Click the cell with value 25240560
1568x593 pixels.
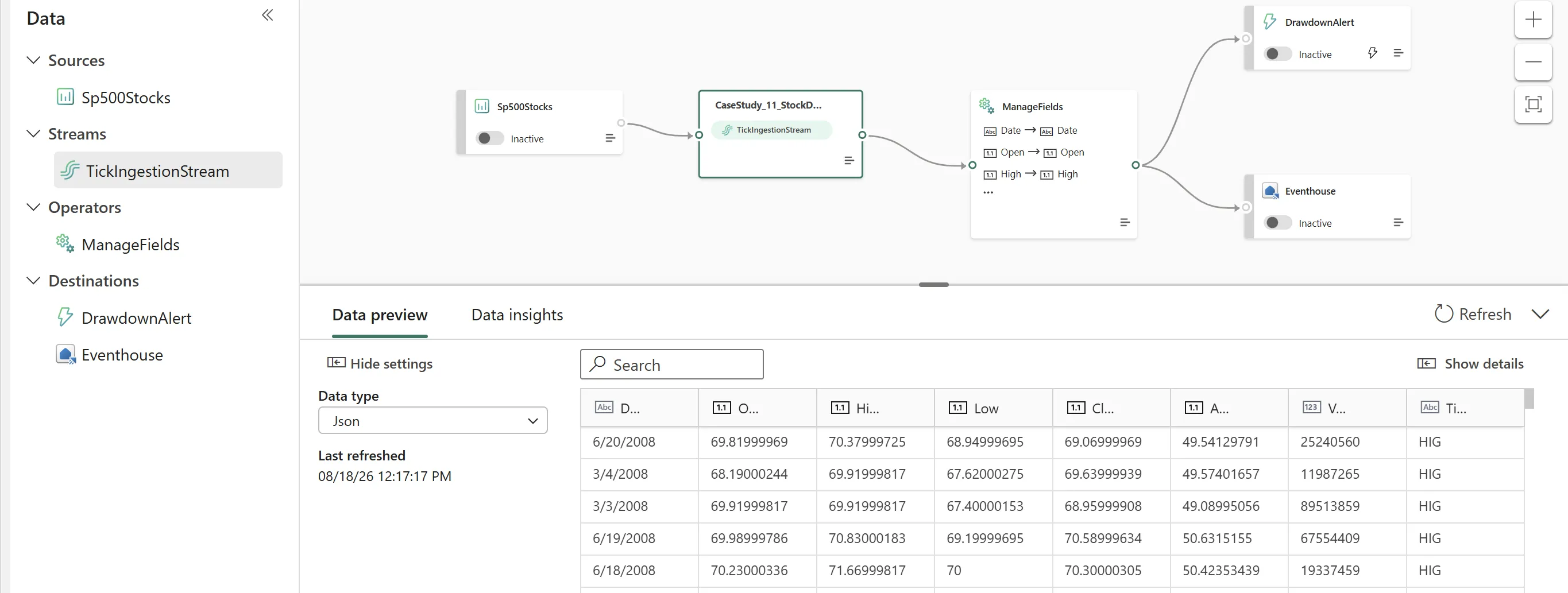click(1347, 442)
